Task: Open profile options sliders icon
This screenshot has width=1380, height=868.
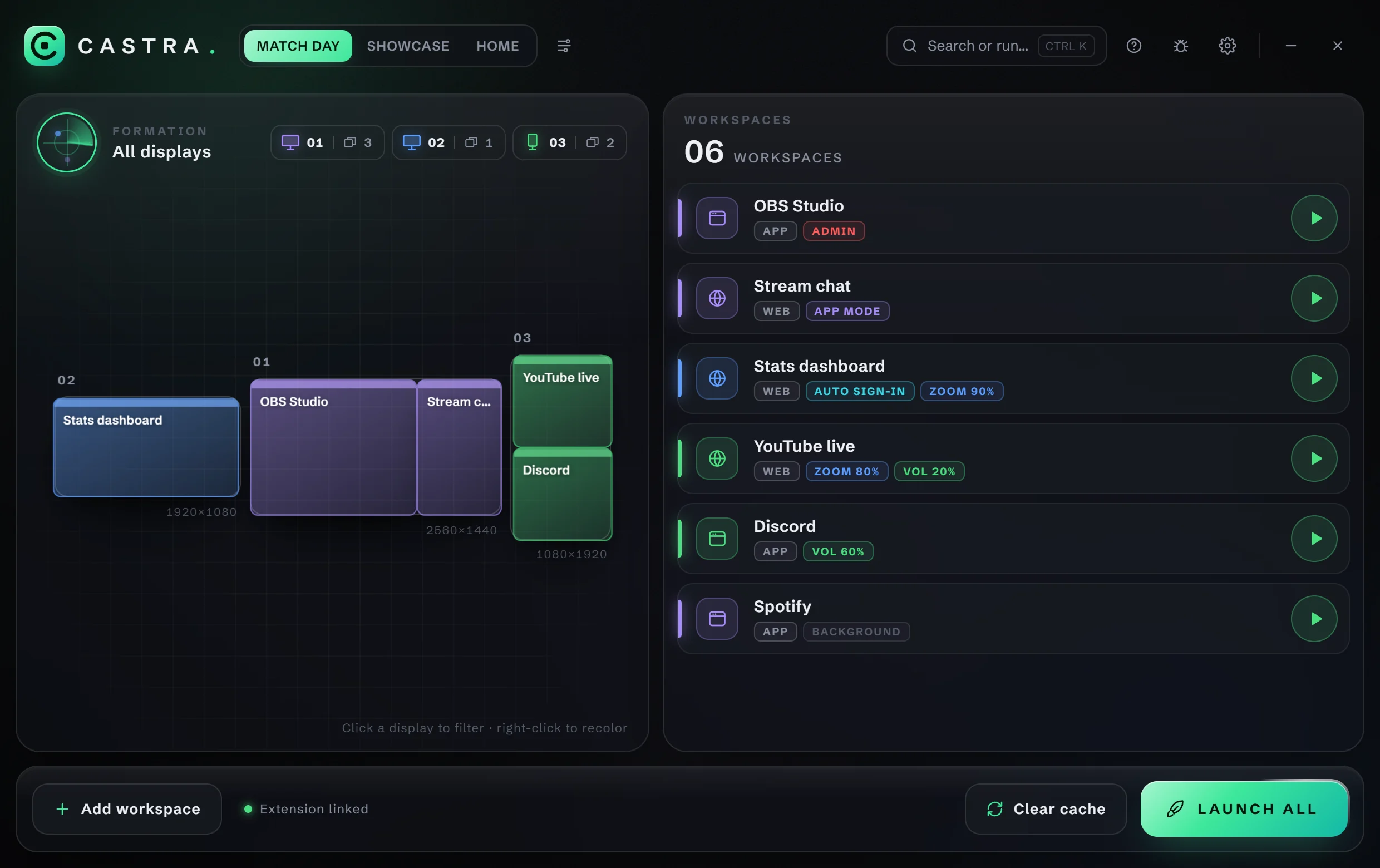Action: [563, 45]
